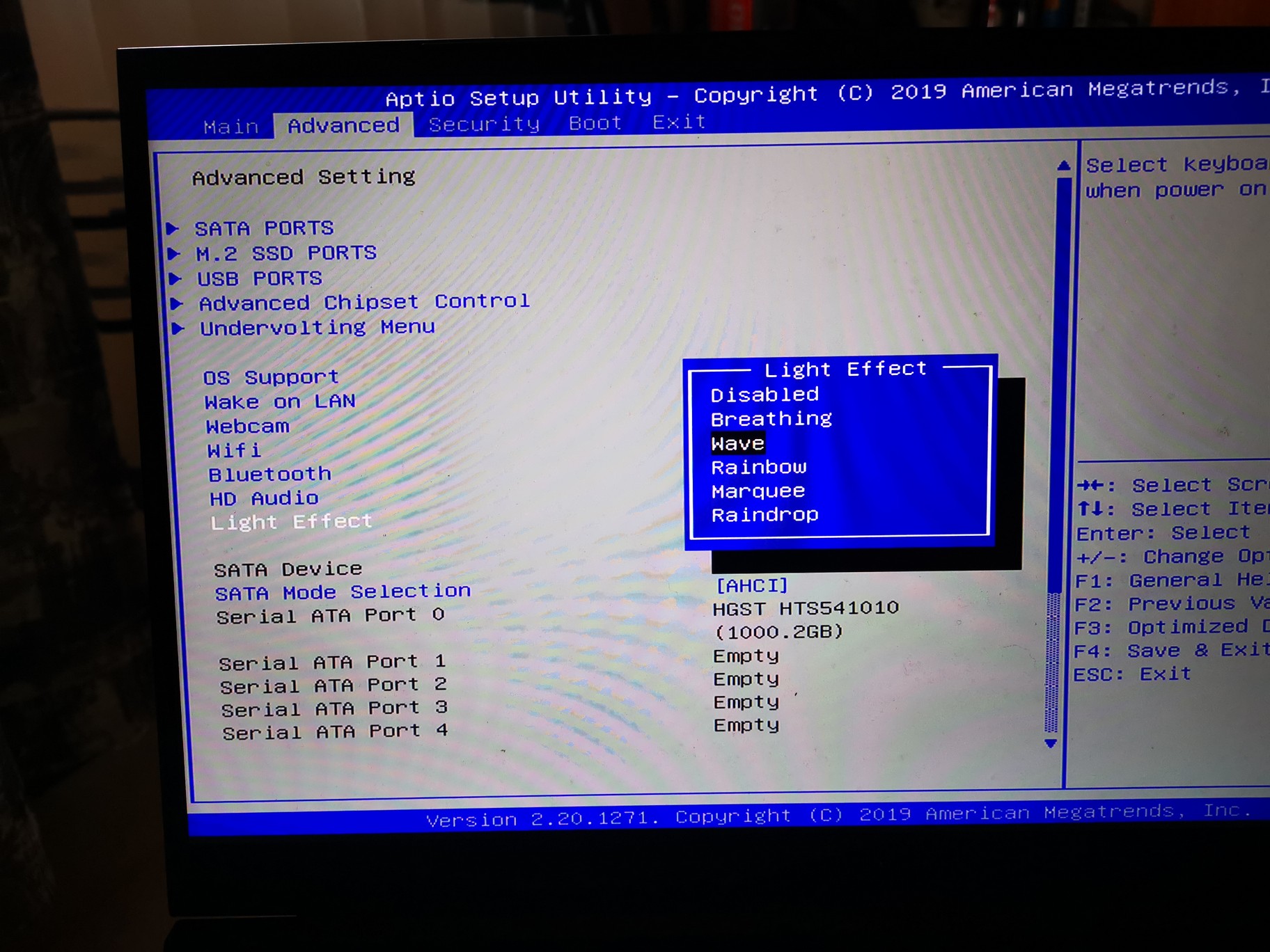
Task: Choose Marquee light effect
Action: point(758,491)
